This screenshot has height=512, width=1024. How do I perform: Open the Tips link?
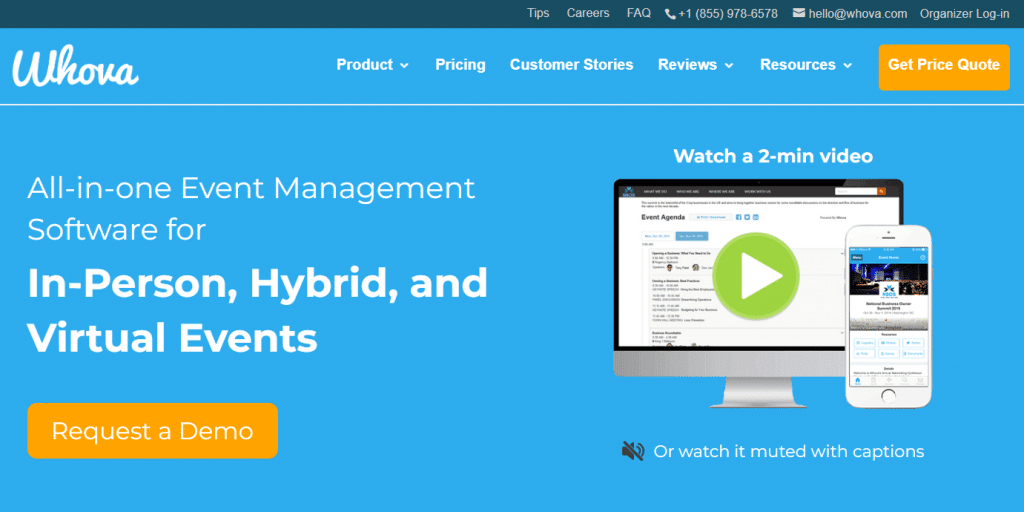[x=538, y=13]
